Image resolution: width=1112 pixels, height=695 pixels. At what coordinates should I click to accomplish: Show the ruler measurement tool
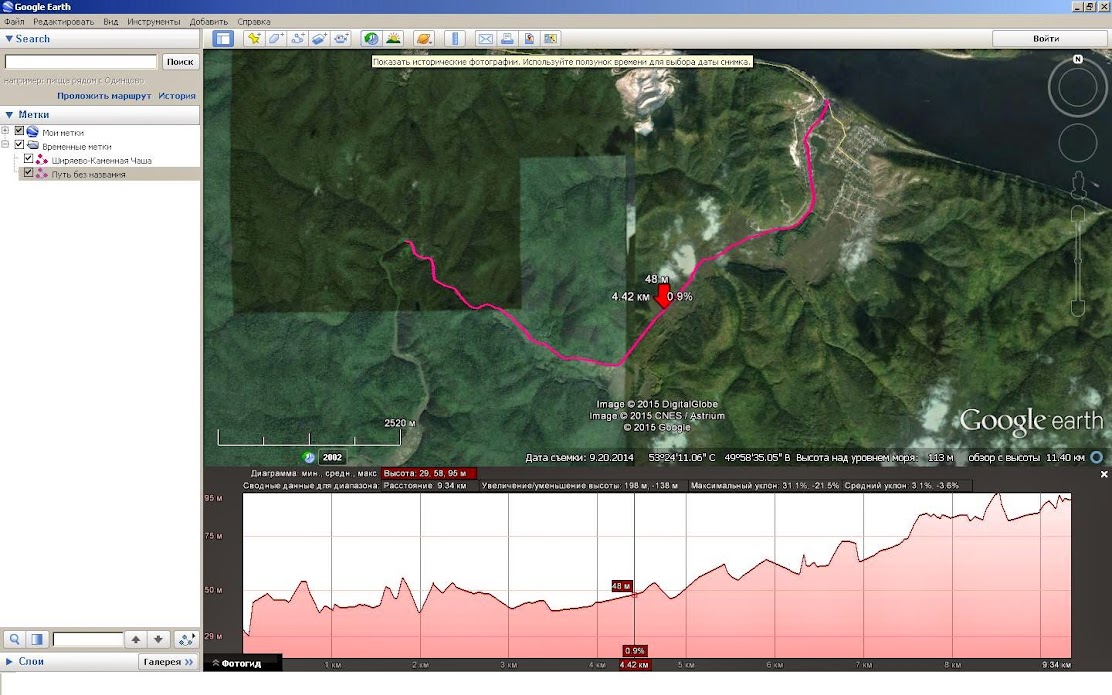tap(455, 39)
